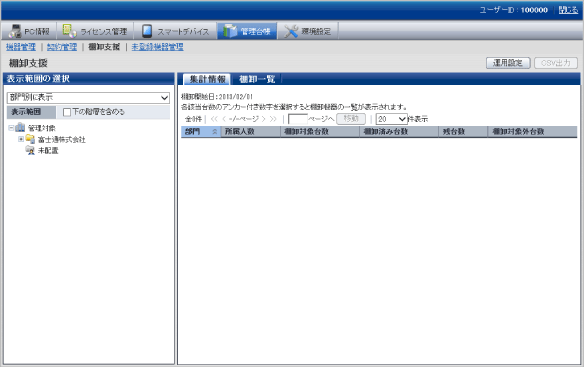Open the 20件表示 count dropdown
This screenshot has height=367, width=584.
391,119
